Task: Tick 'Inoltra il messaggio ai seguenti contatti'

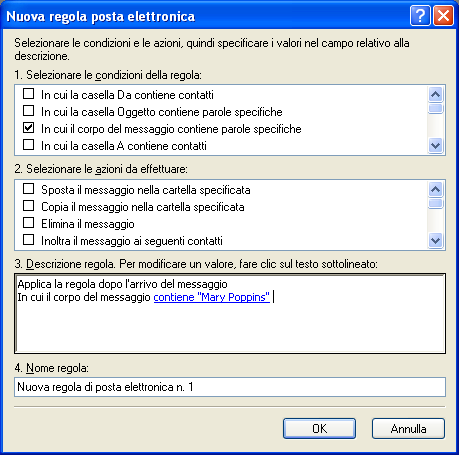Action: tap(28, 239)
